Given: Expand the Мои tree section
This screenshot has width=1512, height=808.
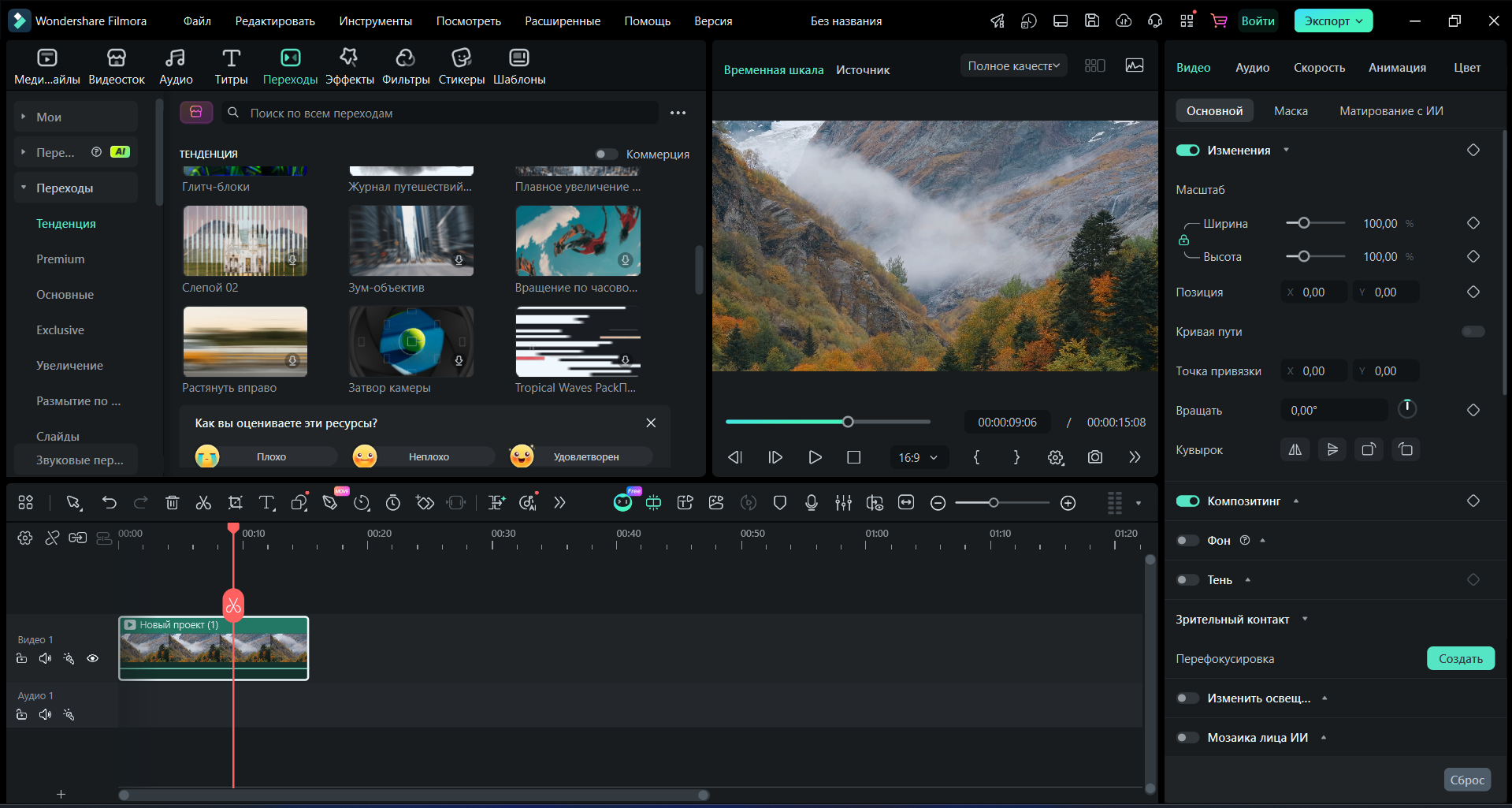Looking at the screenshot, I should (x=24, y=117).
